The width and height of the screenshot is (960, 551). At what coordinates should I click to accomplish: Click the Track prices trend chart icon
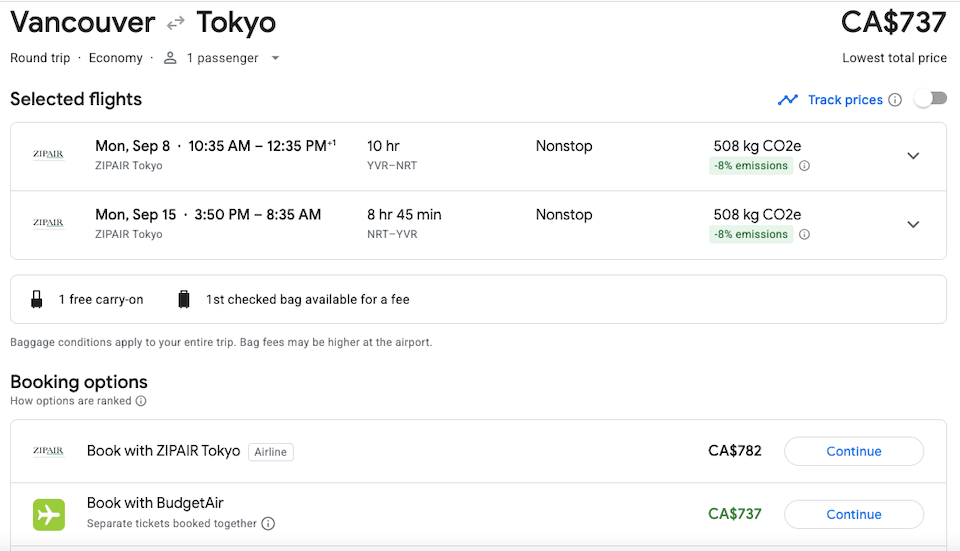click(x=788, y=100)
